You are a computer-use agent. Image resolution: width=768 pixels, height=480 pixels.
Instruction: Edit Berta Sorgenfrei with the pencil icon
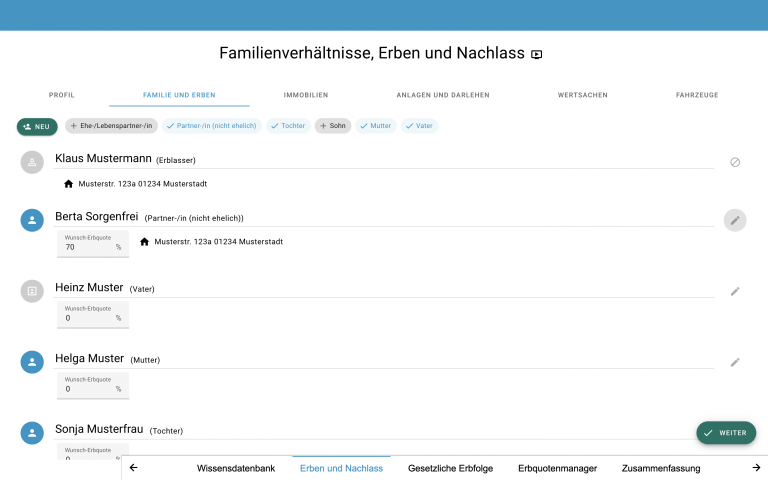[x=735, y=220]
